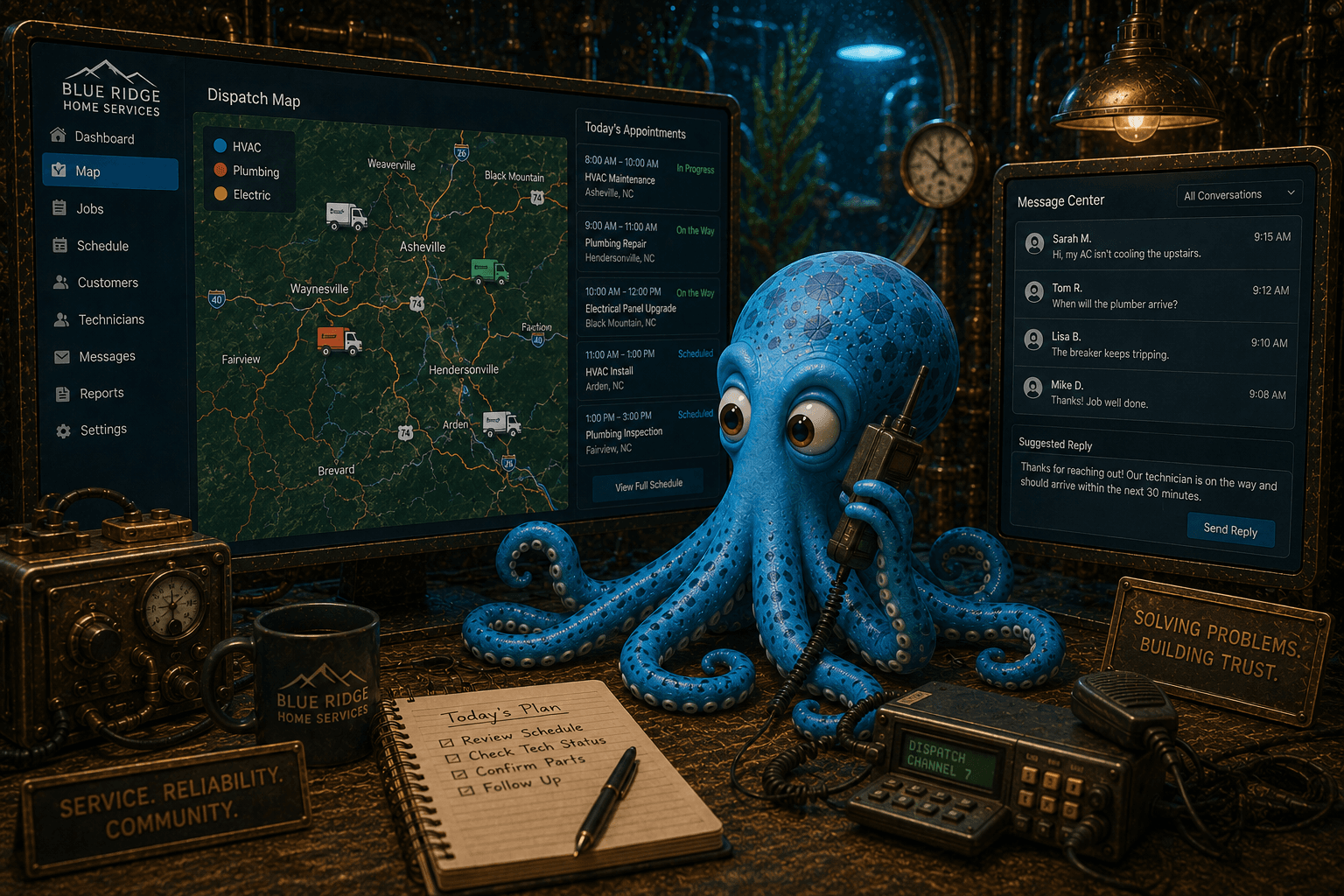The height and width of the screenshot is (896, 1344).
Task: Click the Technicians person icon
Action: (61, 319)
